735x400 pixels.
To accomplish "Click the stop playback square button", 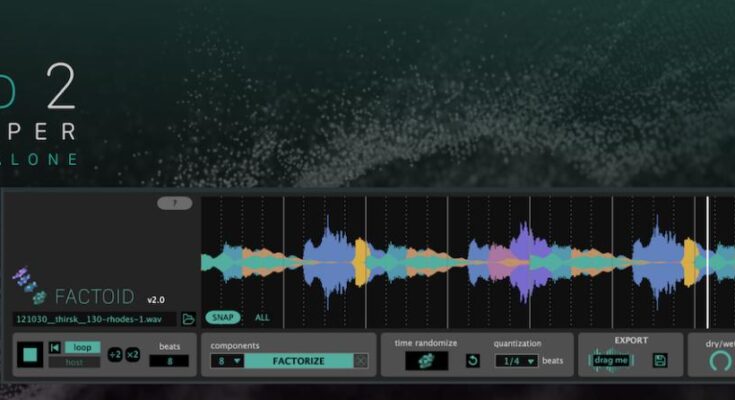I will (x=30, y=355).
